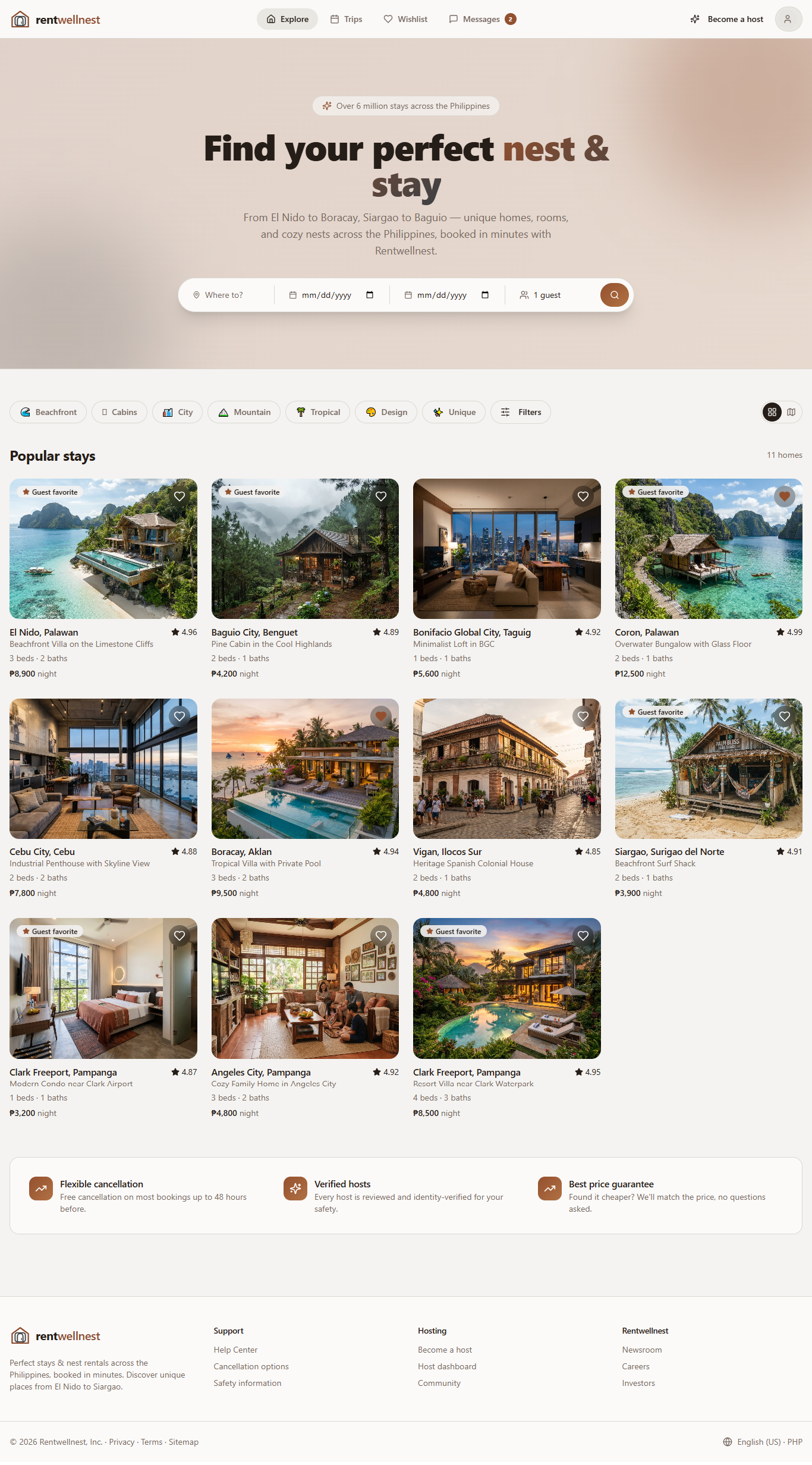Switch to grid view icon
This screenshot has width=812, height=1465.
[x=772, y=412]
